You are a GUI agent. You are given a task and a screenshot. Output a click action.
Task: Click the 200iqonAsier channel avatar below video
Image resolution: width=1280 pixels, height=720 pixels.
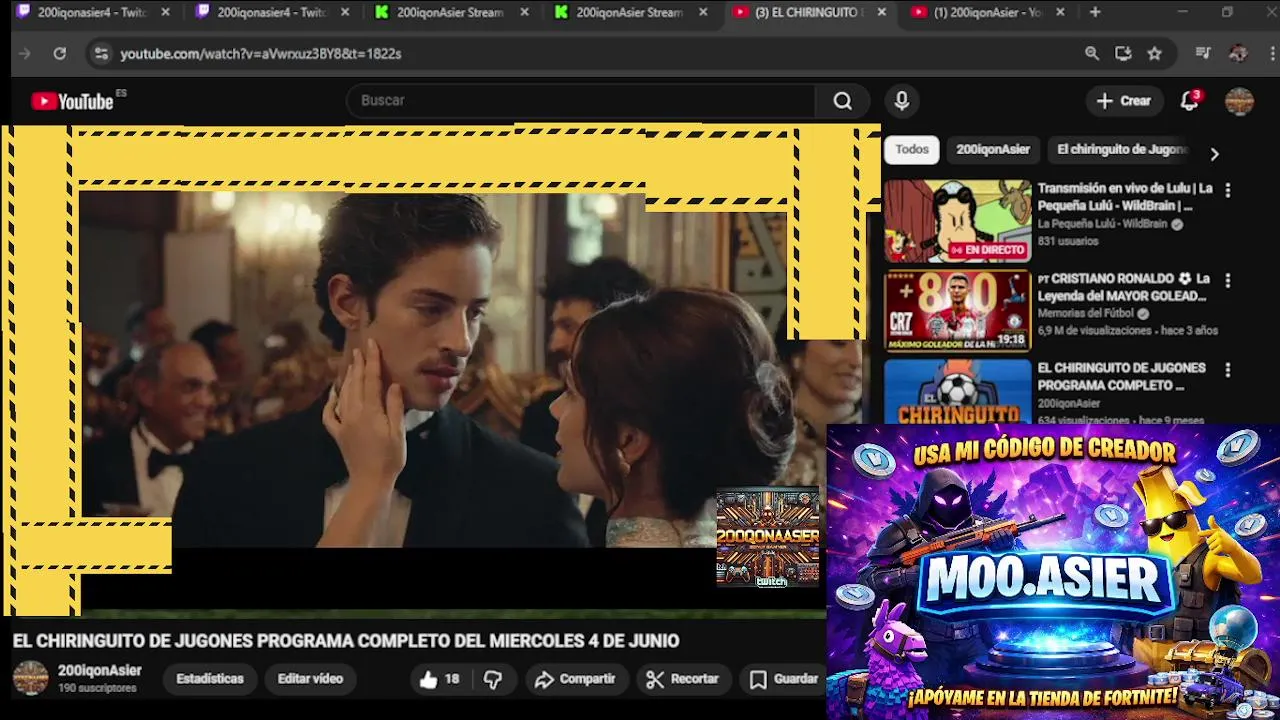click(x=30, y=678)
